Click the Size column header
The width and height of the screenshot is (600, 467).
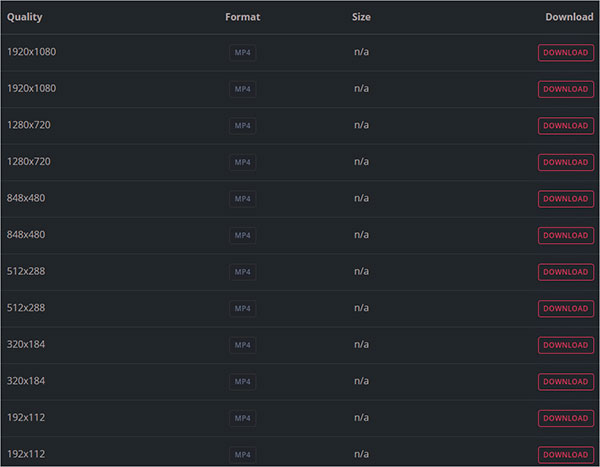(x=361, y=17)
